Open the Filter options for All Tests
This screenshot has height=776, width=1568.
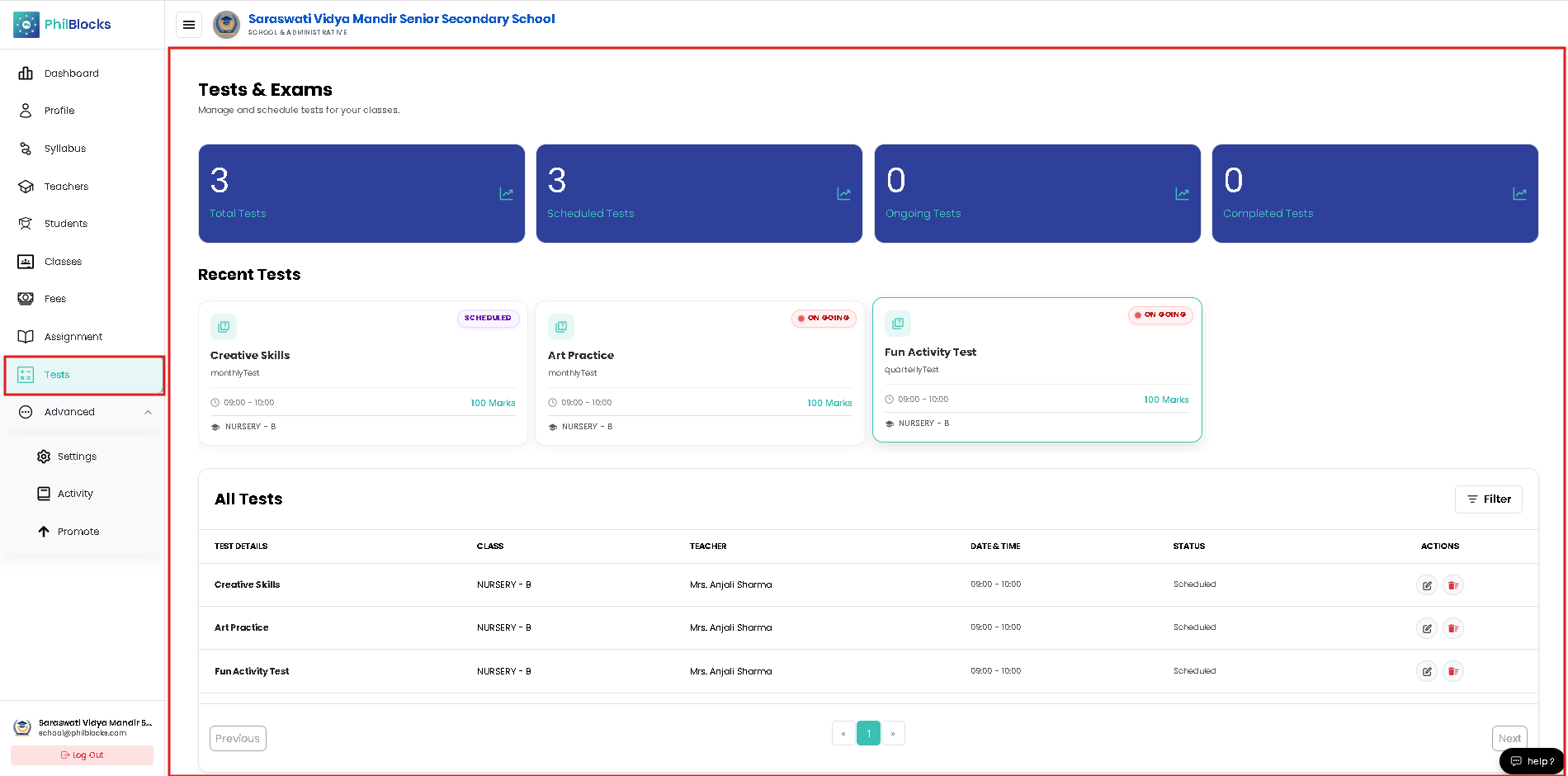pyautogui.click(x=1488, y=499)
